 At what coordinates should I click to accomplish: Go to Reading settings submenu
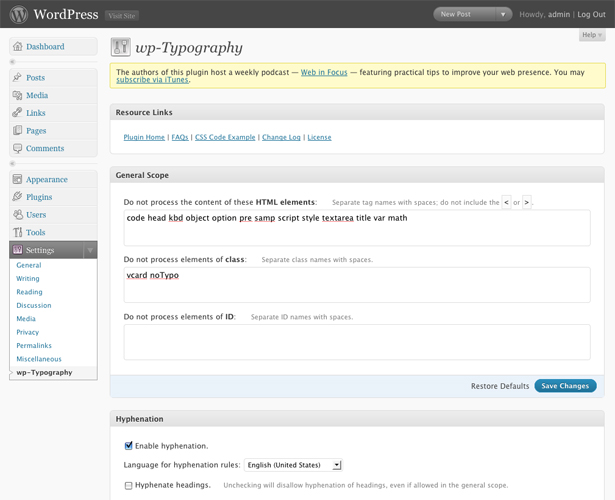pos(29,292)
